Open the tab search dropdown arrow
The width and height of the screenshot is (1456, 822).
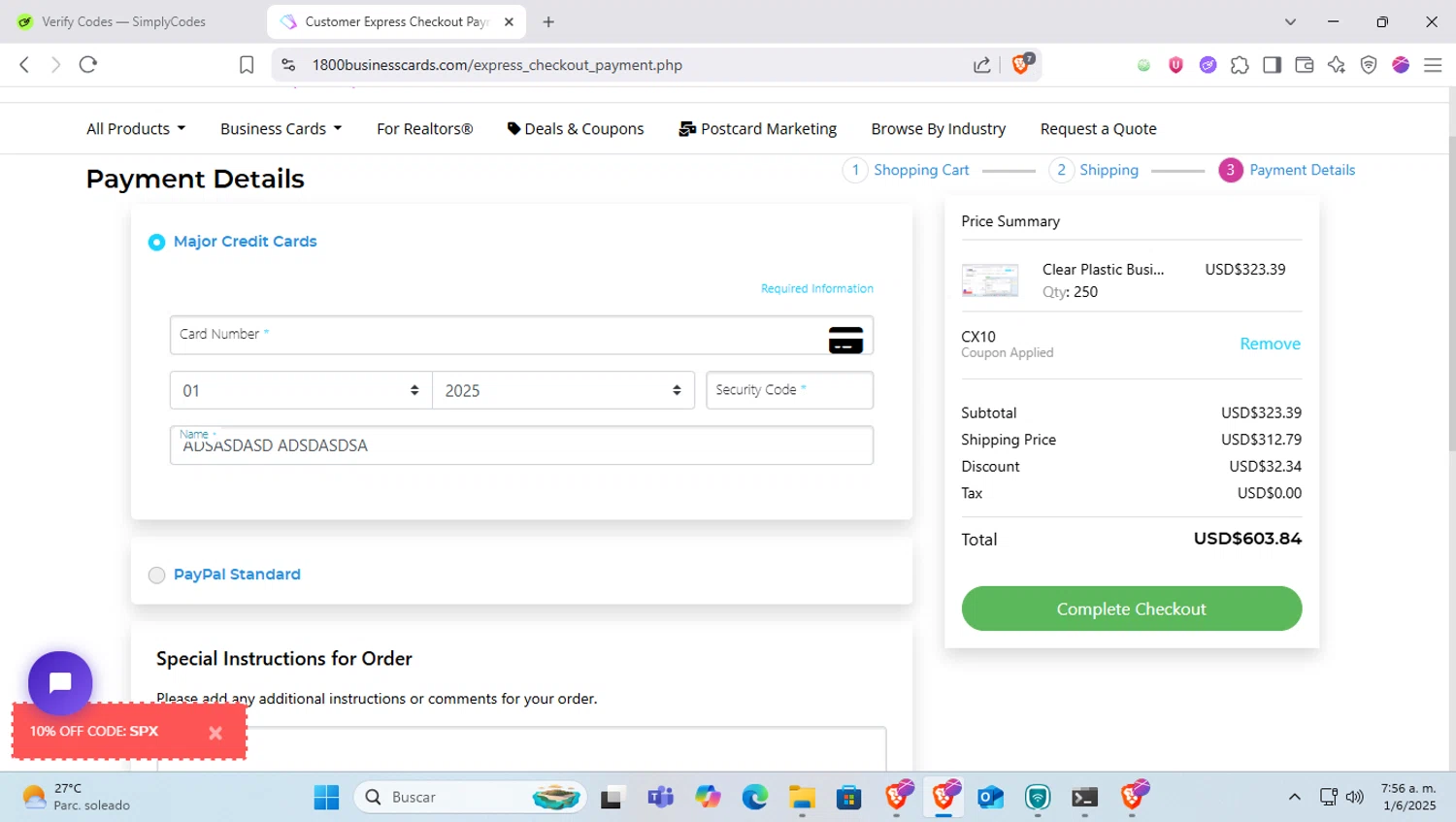coord(1290,21)
